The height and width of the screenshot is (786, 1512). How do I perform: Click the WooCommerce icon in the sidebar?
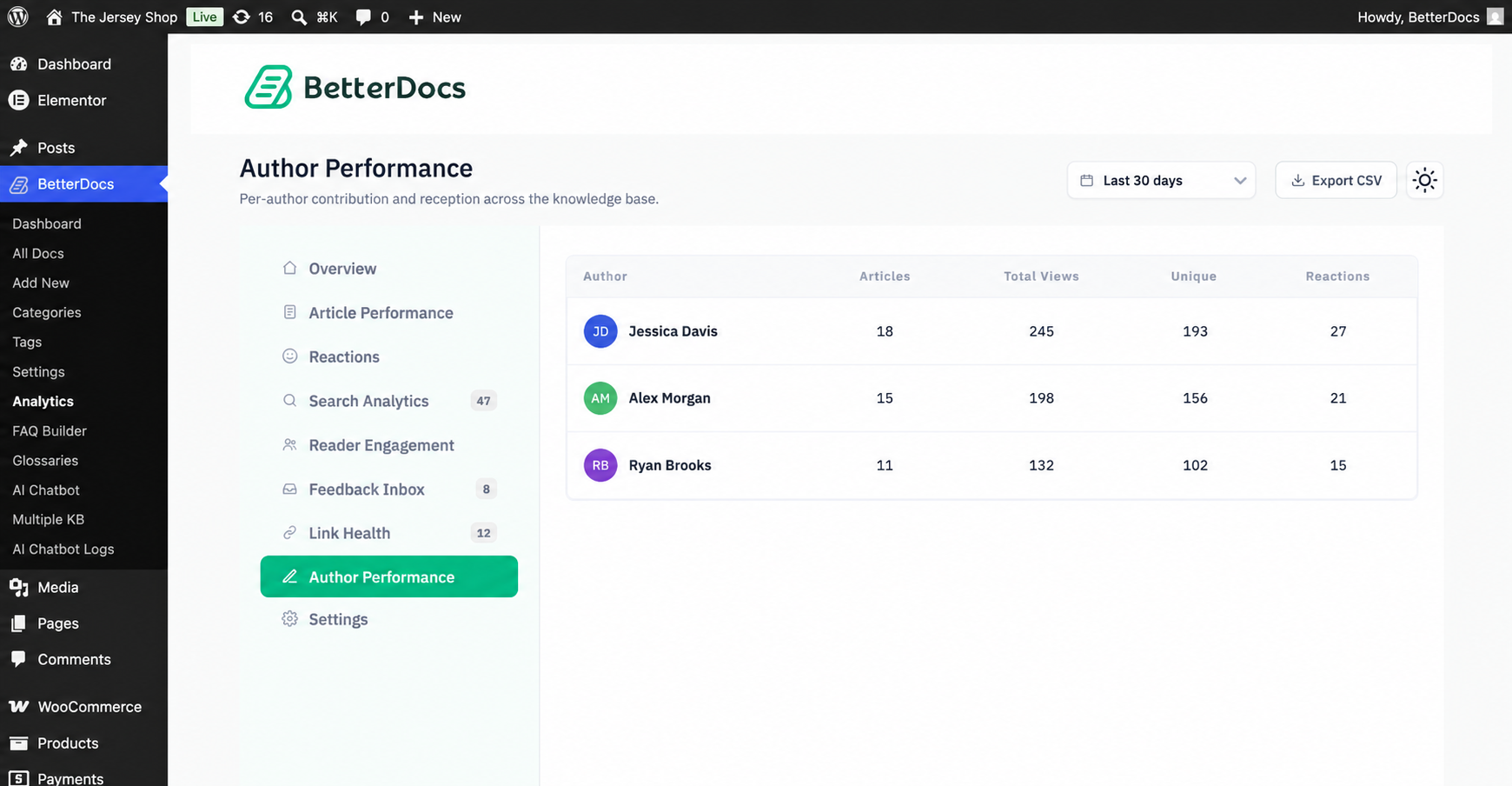(x=18, y=707)
